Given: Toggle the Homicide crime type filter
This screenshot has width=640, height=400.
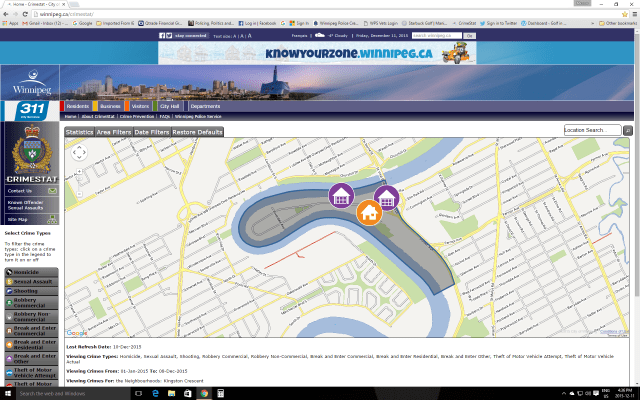Looking at the screenshot, I should 30,271.
